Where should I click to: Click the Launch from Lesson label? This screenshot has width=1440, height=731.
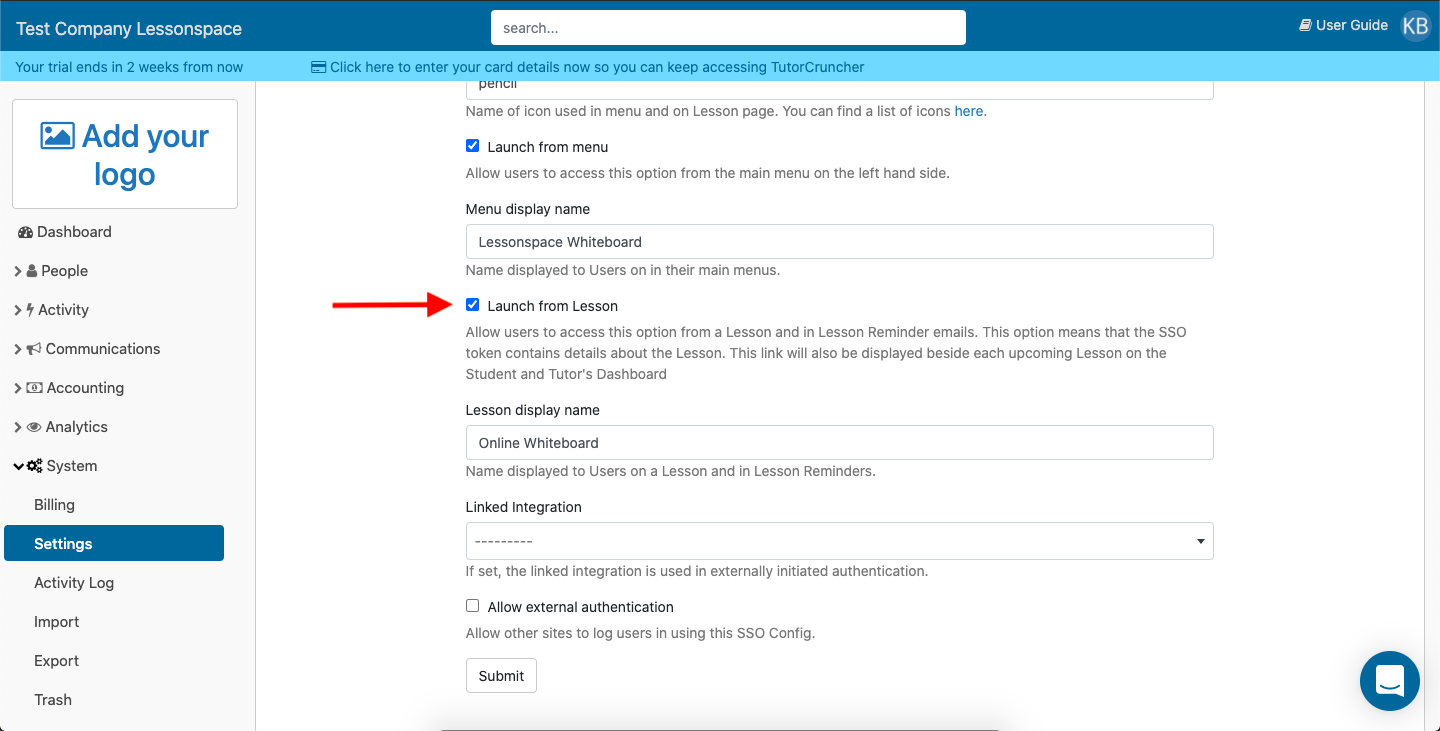click(553, 306)
